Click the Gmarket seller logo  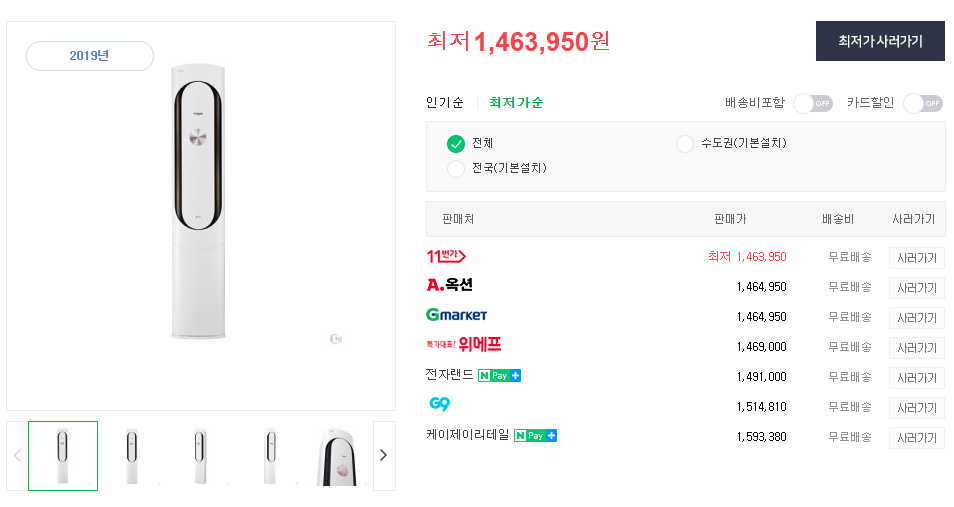(456, 315)
